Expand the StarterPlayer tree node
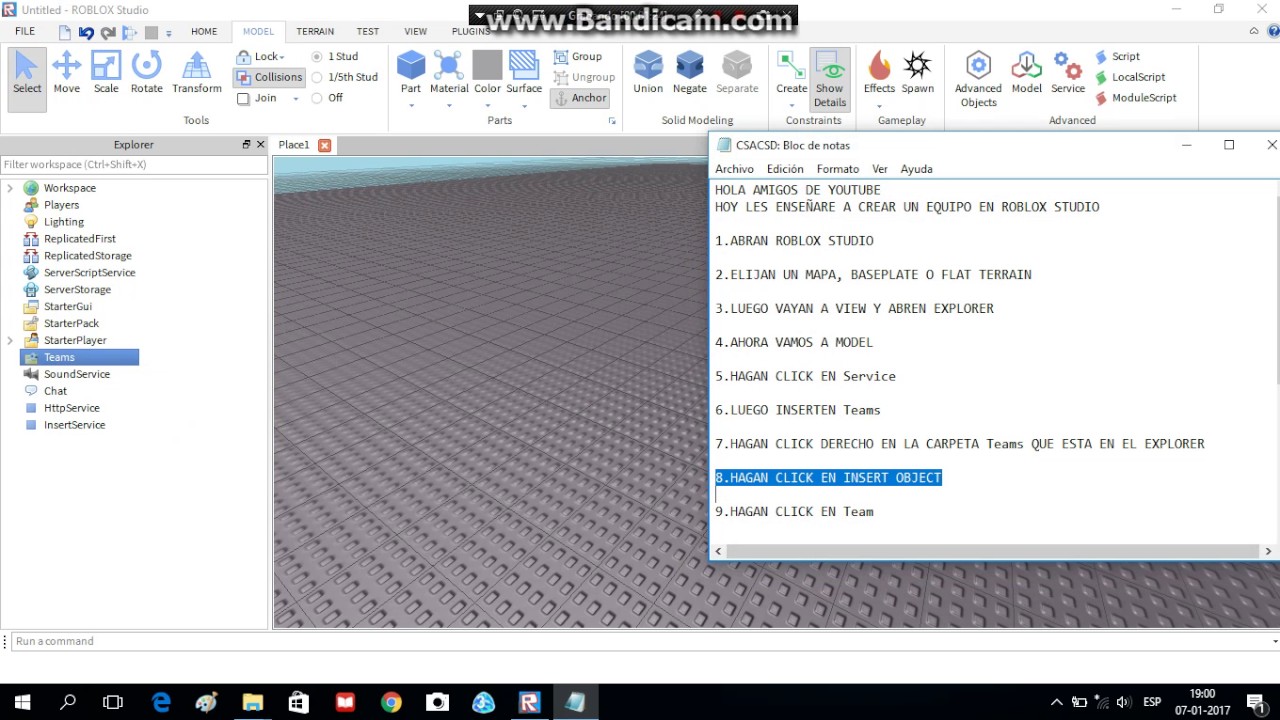This screenshot has height=720, width=1280. tap(10, 340)
